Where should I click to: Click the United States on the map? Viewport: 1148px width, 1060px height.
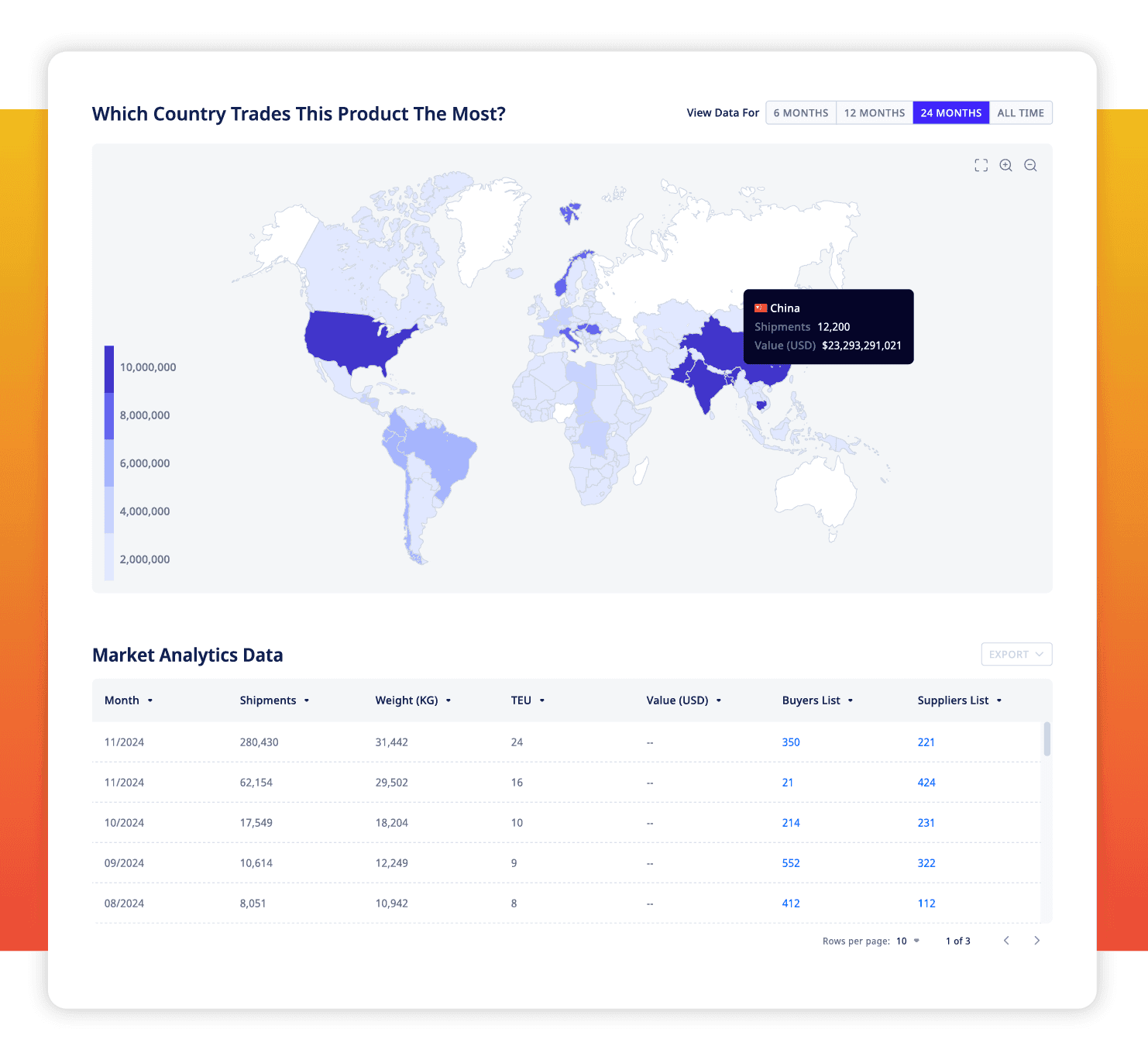[x=352, y=339]
